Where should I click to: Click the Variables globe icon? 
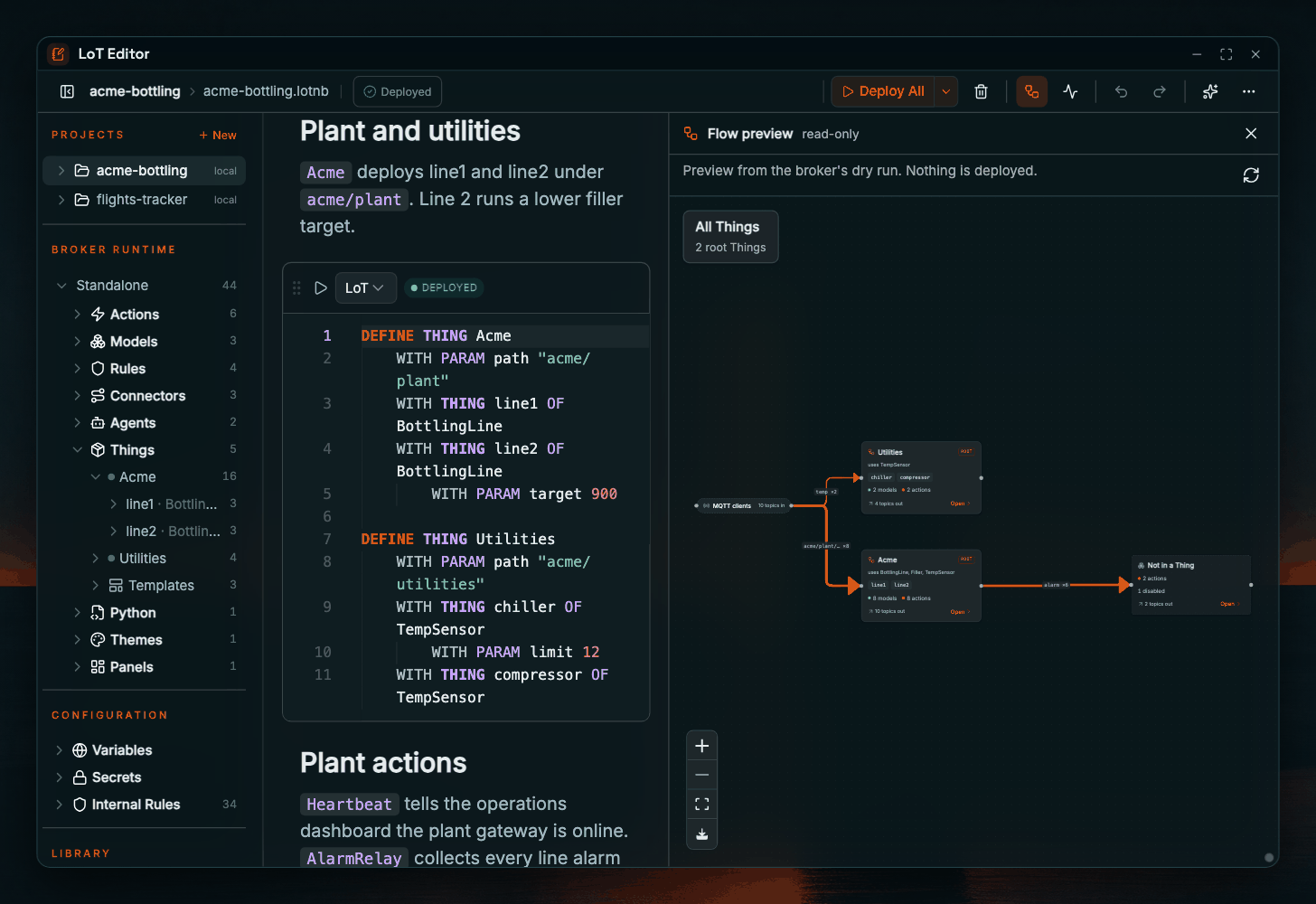click(x=80, y=750)
